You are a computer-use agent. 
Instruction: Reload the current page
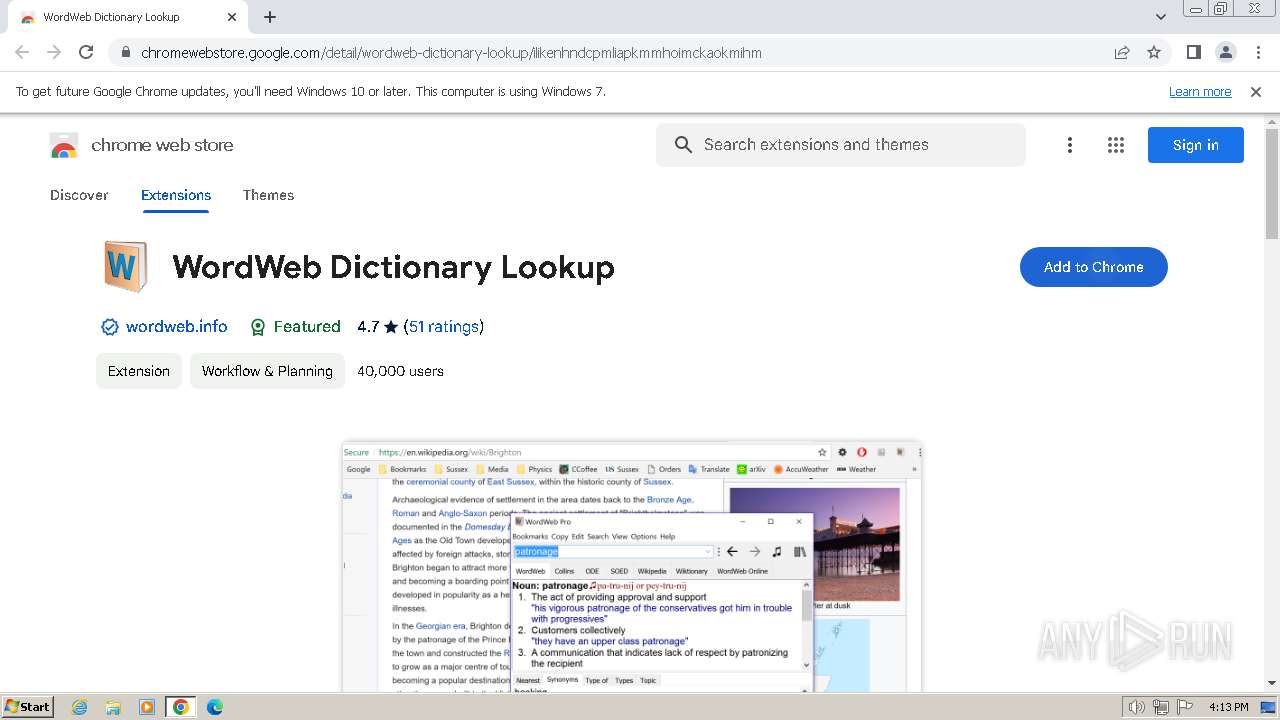[86, 52]
